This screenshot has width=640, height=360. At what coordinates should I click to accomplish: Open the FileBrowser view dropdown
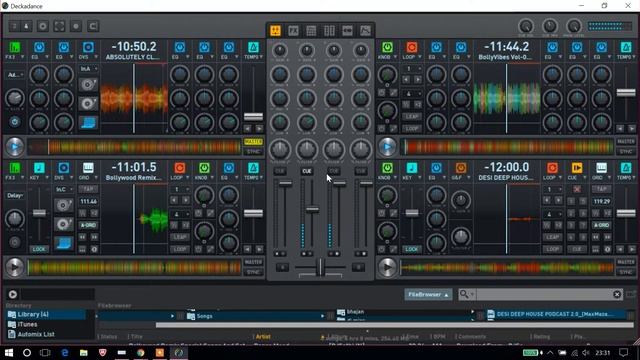point(428,294)
